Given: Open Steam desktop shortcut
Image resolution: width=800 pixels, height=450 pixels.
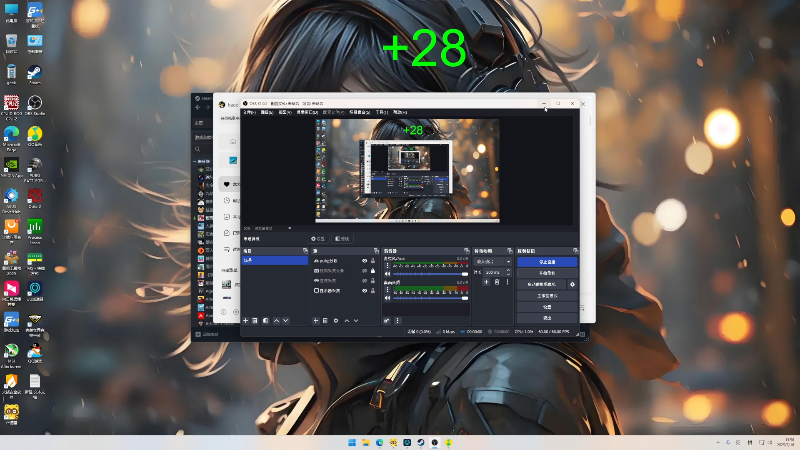Looking at the screenshot, I should coord(34,74).
